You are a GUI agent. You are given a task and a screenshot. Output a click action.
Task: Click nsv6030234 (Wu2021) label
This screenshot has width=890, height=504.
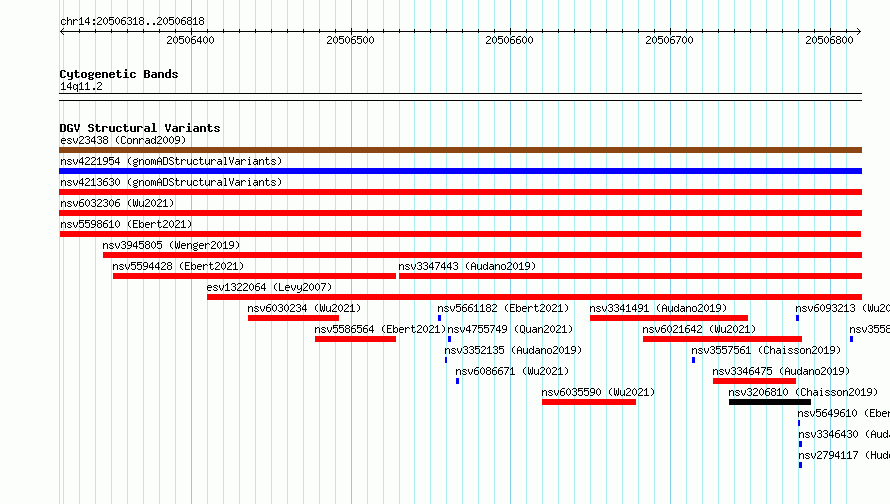(x=304, y=308)
